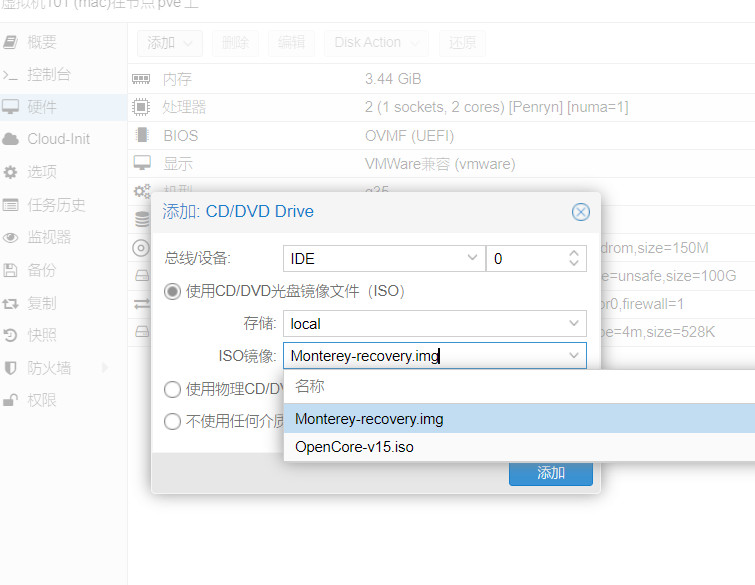Click the SCSI controller database icon

[142, 219]
